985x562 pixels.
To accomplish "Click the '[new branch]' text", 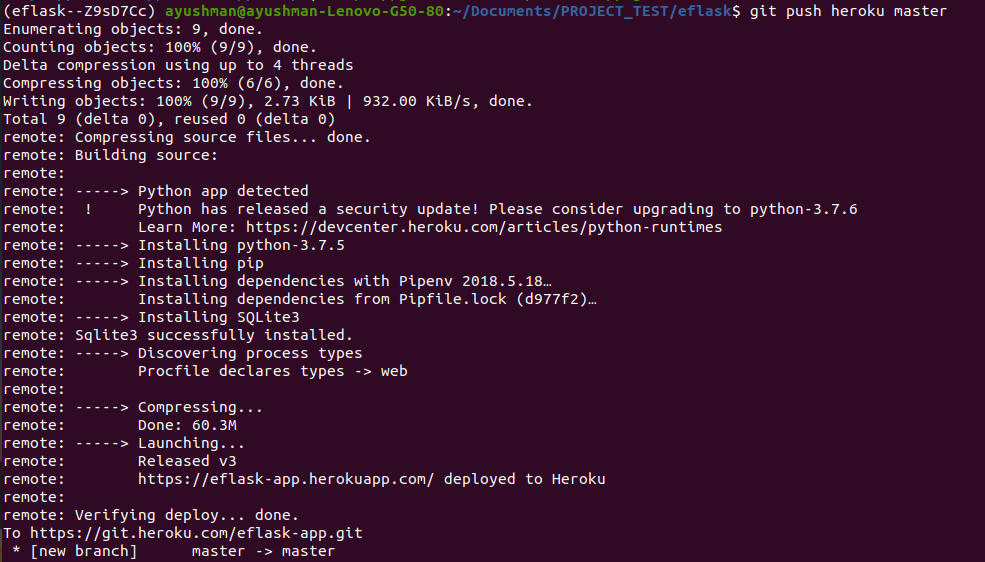I will point(84,551).
